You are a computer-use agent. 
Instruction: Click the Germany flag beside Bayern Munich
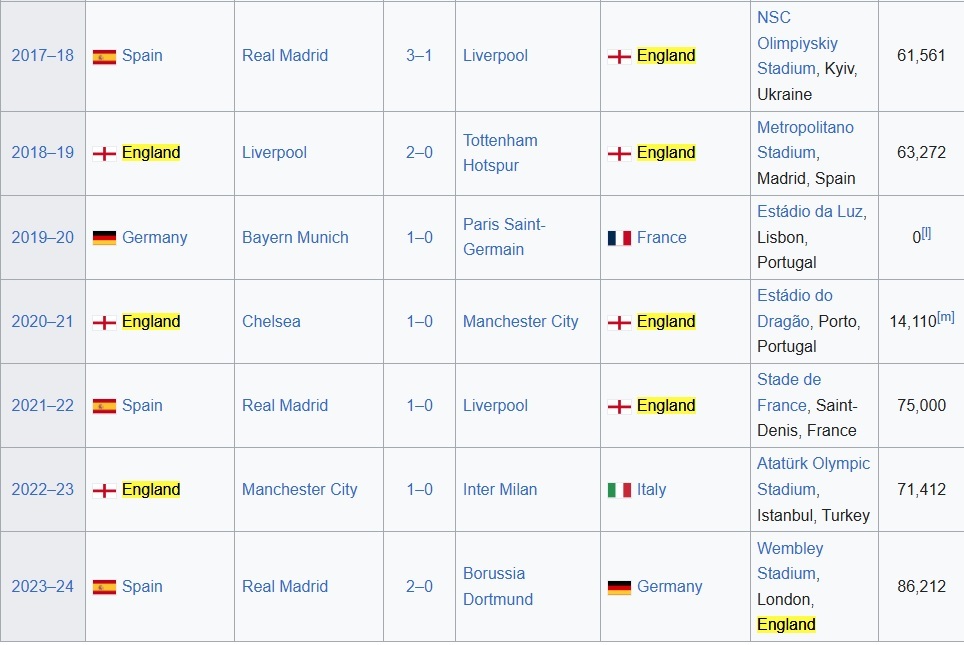pyautogui.click(x=104, y=238)
